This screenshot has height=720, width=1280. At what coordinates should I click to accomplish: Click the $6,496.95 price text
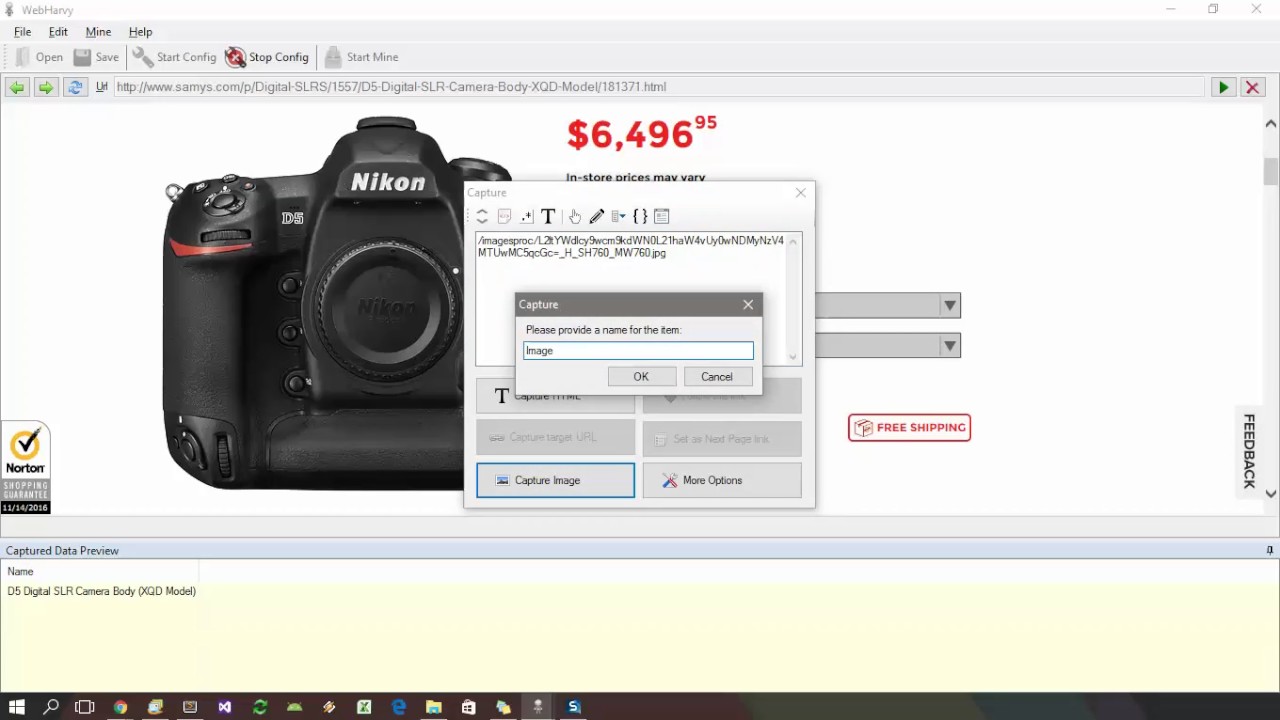(642, 133)
